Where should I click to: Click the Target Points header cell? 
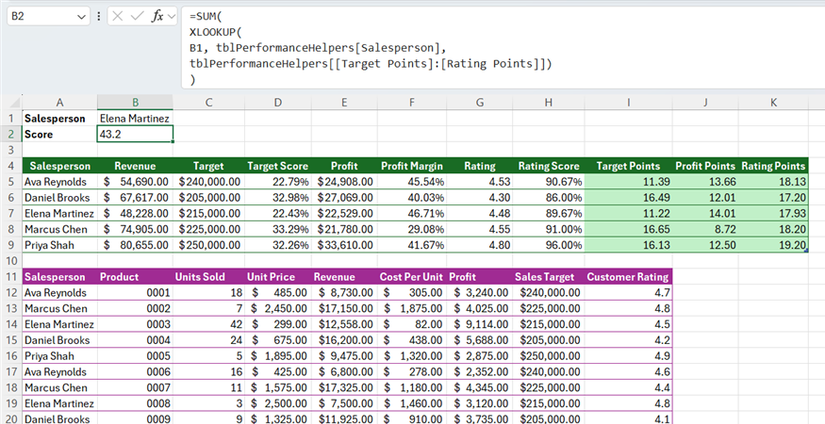(628, 166)
